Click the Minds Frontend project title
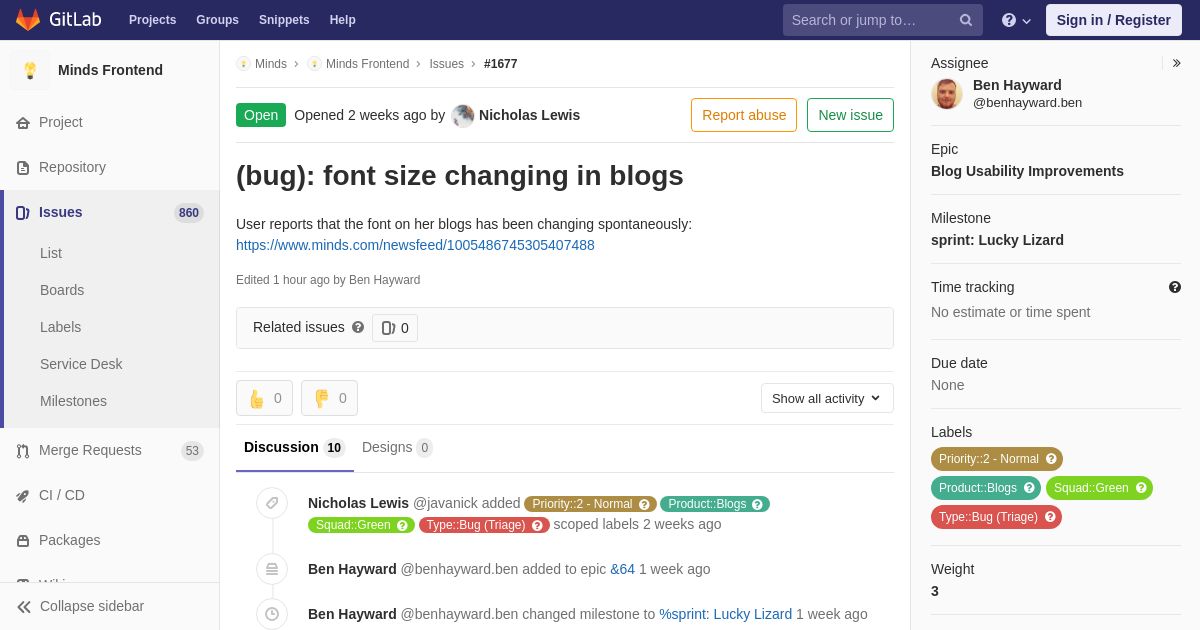 pyautogui.click(x=110, y=70)
